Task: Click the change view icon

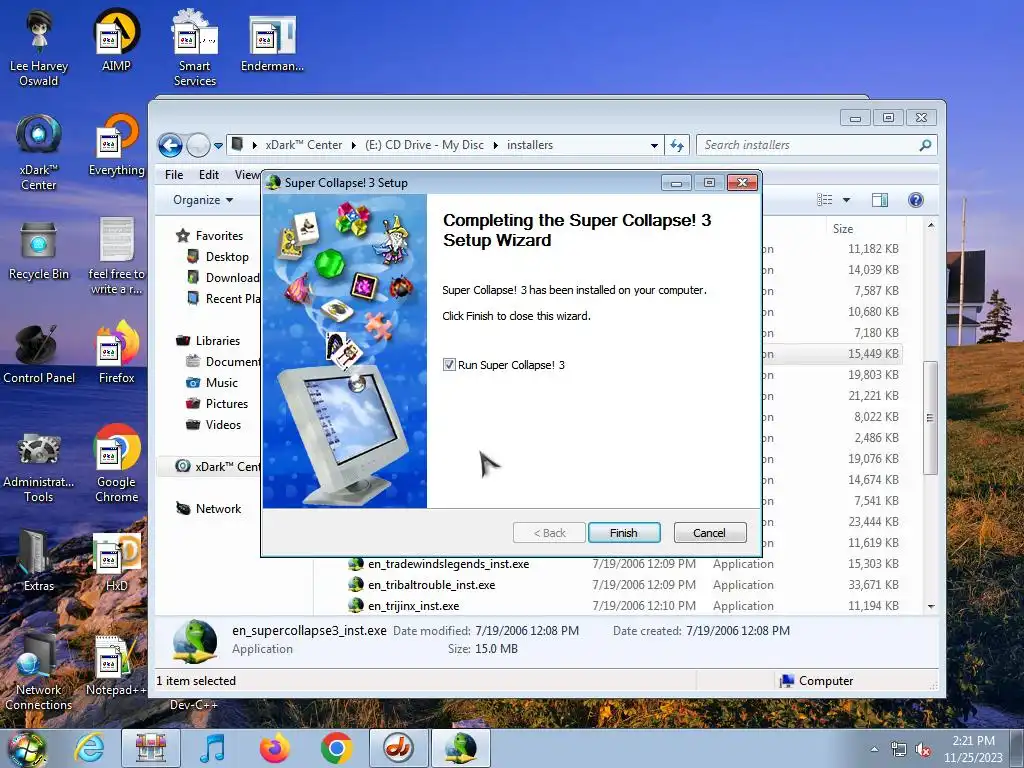Action: (x=825, y=200)
